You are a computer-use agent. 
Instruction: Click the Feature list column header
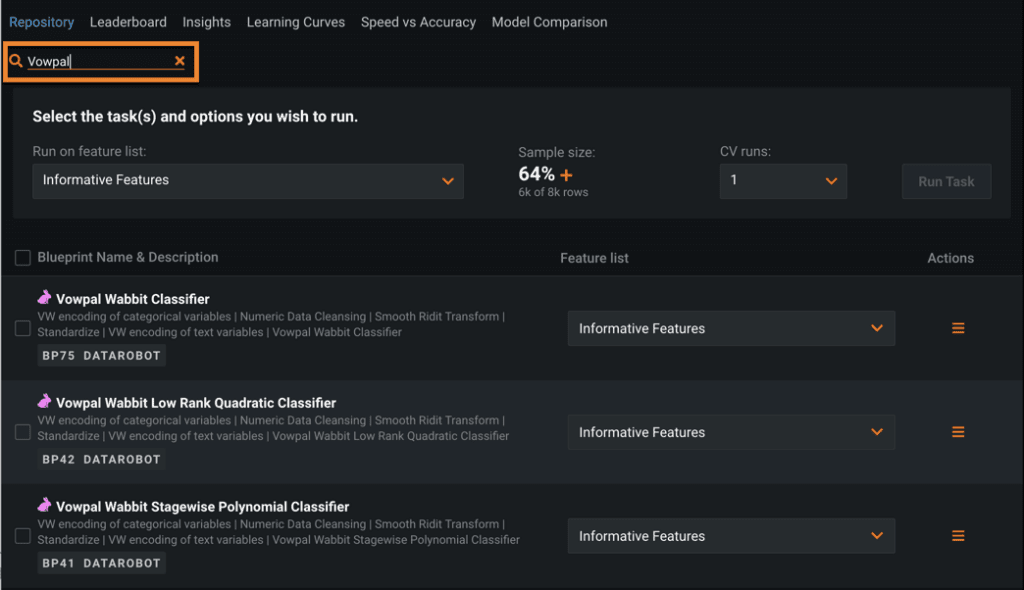click(594, 258)
